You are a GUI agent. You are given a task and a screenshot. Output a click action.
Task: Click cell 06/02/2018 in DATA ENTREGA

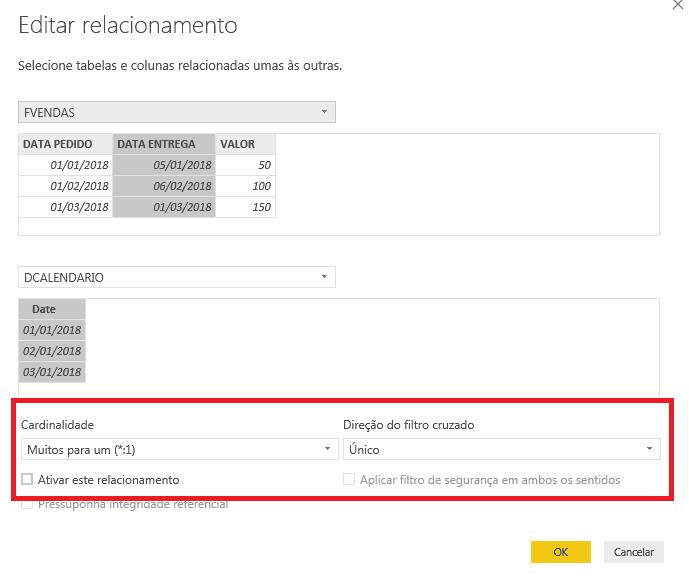[x=164, y=186]
